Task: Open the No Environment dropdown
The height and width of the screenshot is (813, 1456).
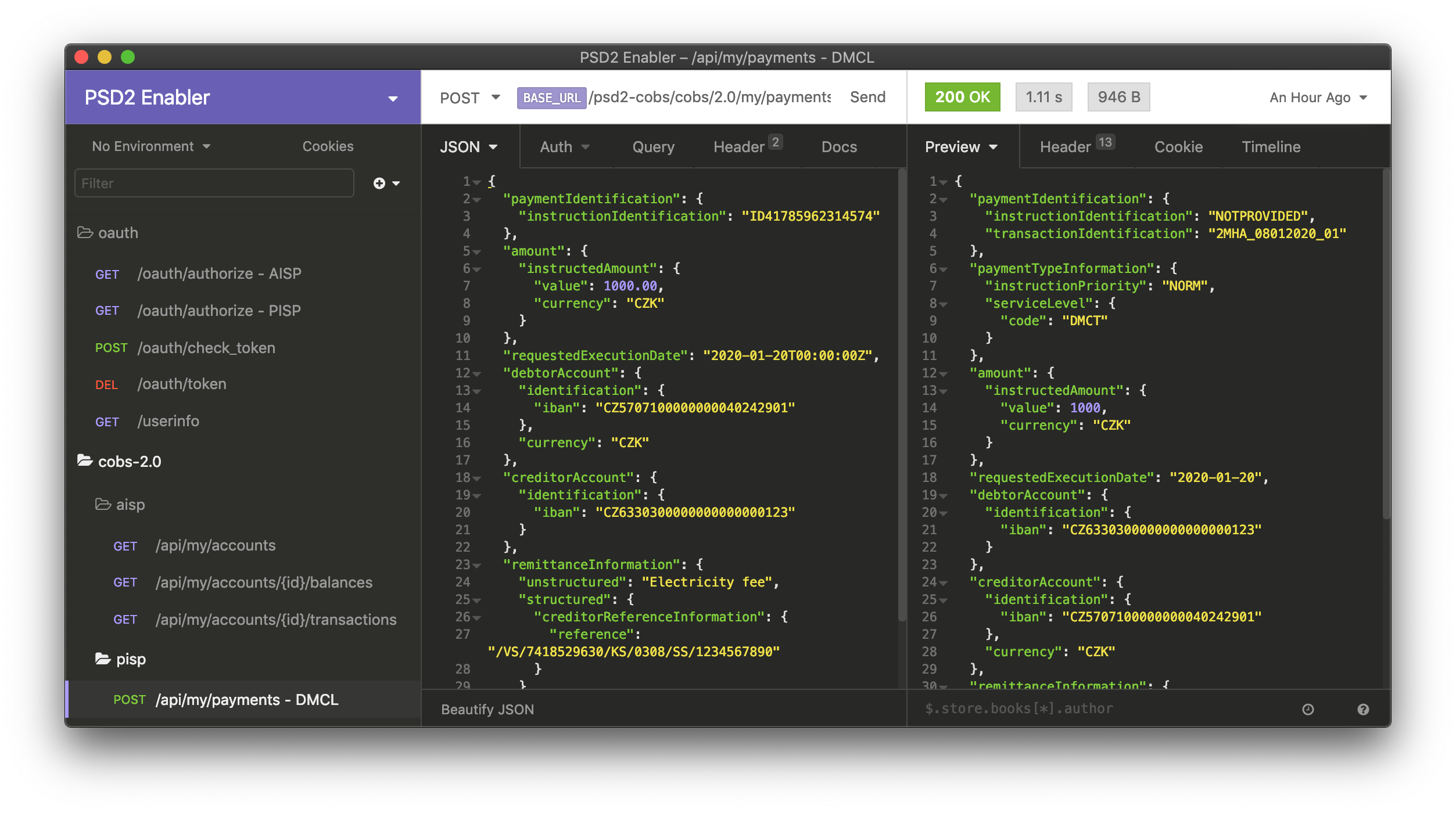Action: 151,146
